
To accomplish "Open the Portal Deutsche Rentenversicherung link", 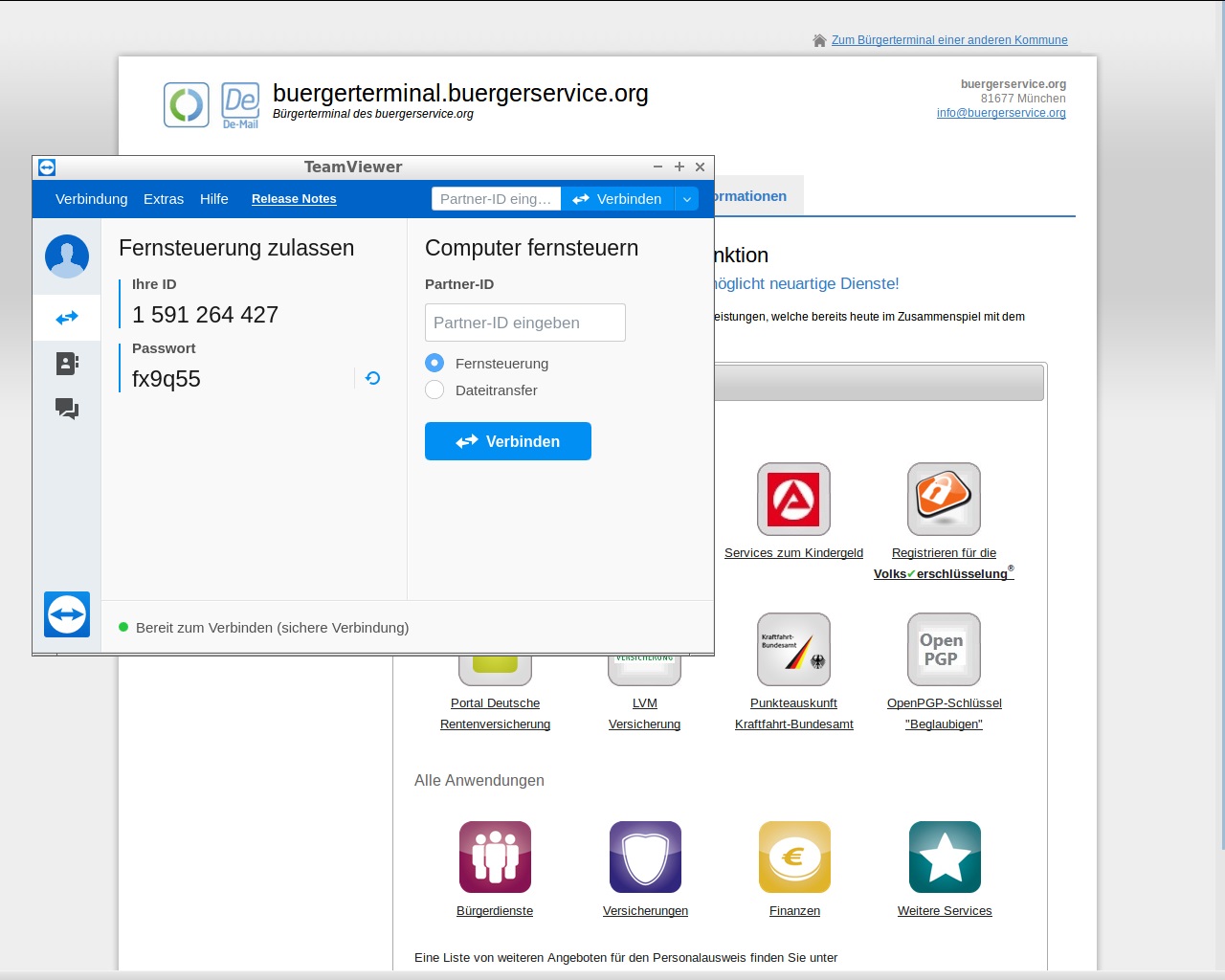I will point(495,714).
